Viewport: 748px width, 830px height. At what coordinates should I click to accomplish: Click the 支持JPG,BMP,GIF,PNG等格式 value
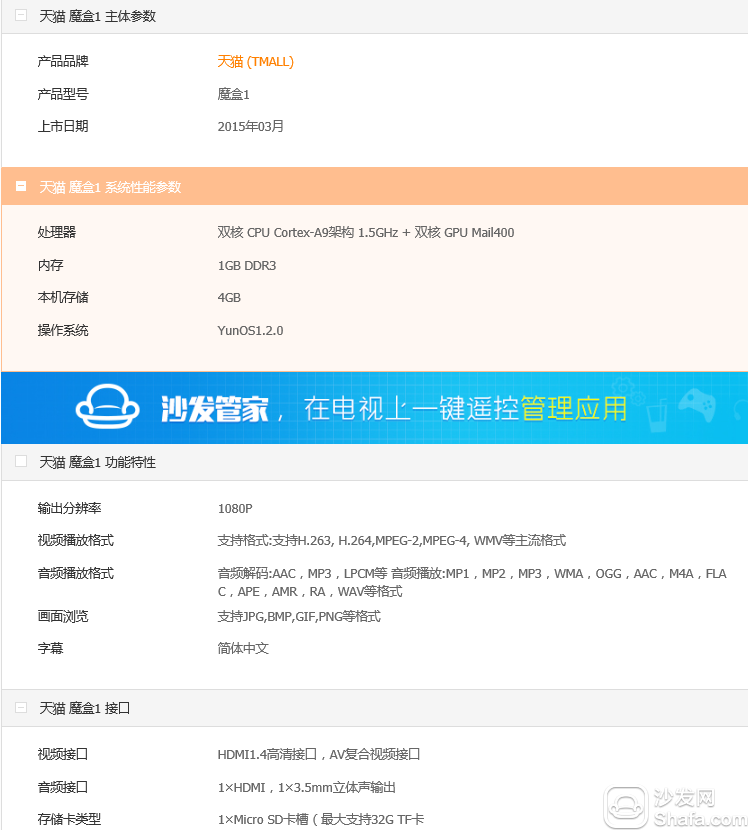point(299,617)
